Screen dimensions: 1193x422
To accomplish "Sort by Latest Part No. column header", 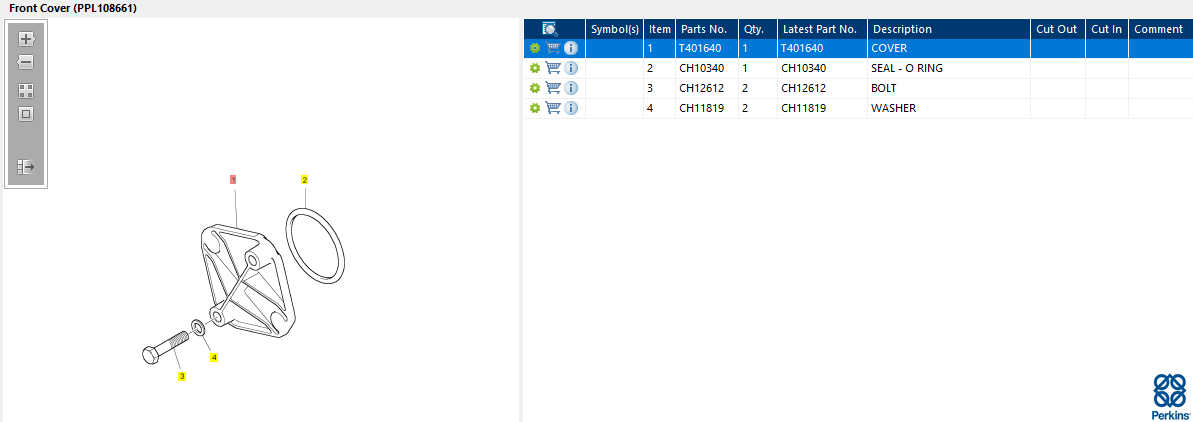I will (x=822, y=29).
